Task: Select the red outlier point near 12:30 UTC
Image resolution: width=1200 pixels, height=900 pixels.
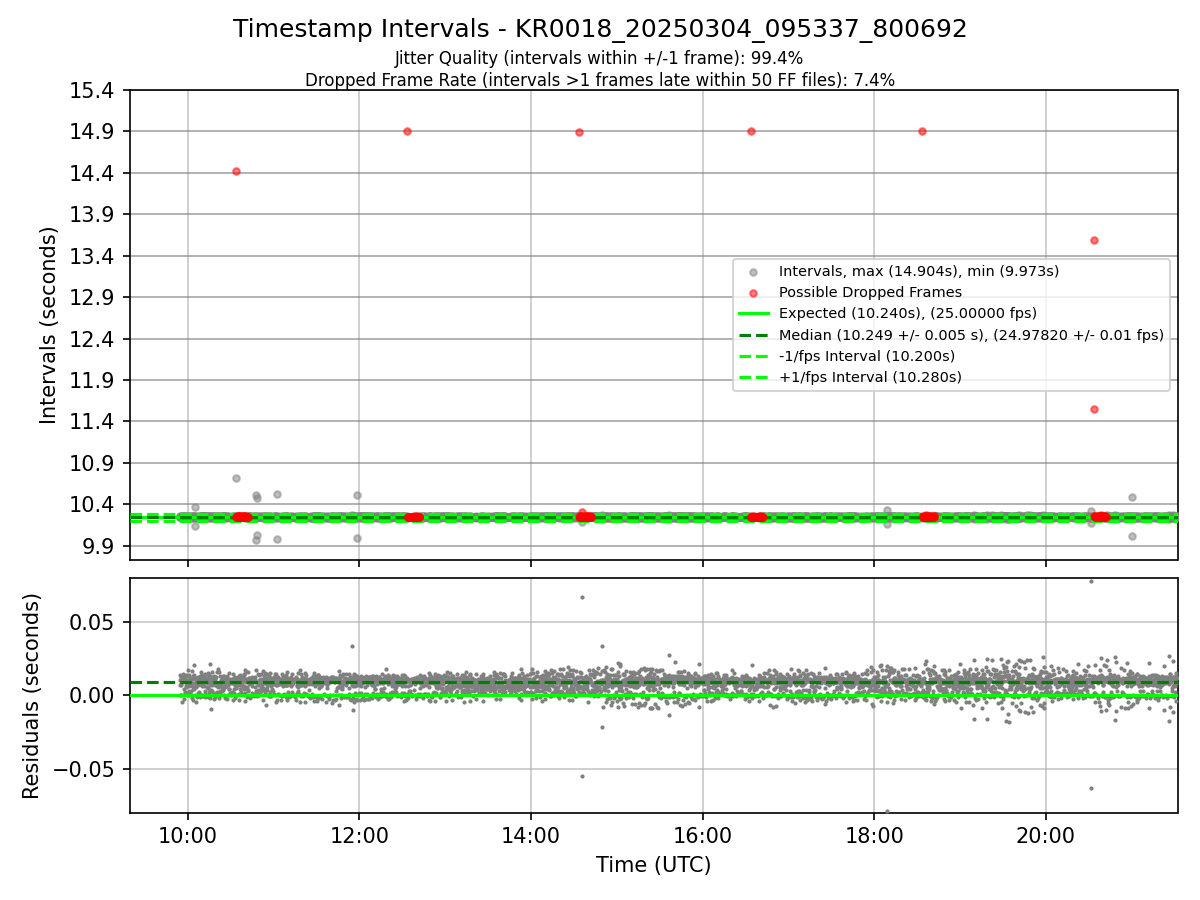Action: click(x=407, y=131)
